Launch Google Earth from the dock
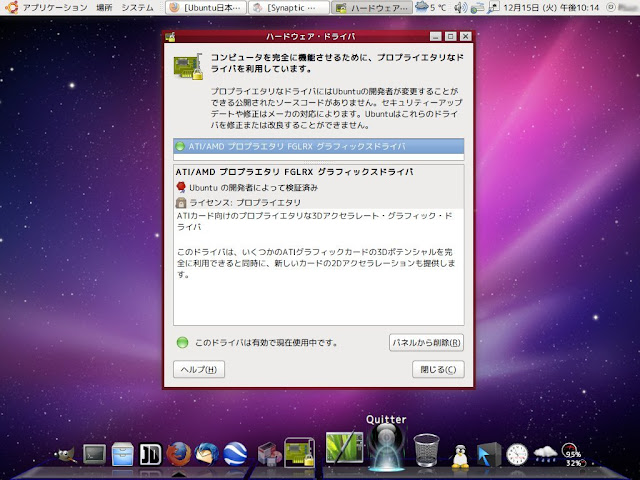The height and width of the screenshot is (480, 640). point(235,454)
